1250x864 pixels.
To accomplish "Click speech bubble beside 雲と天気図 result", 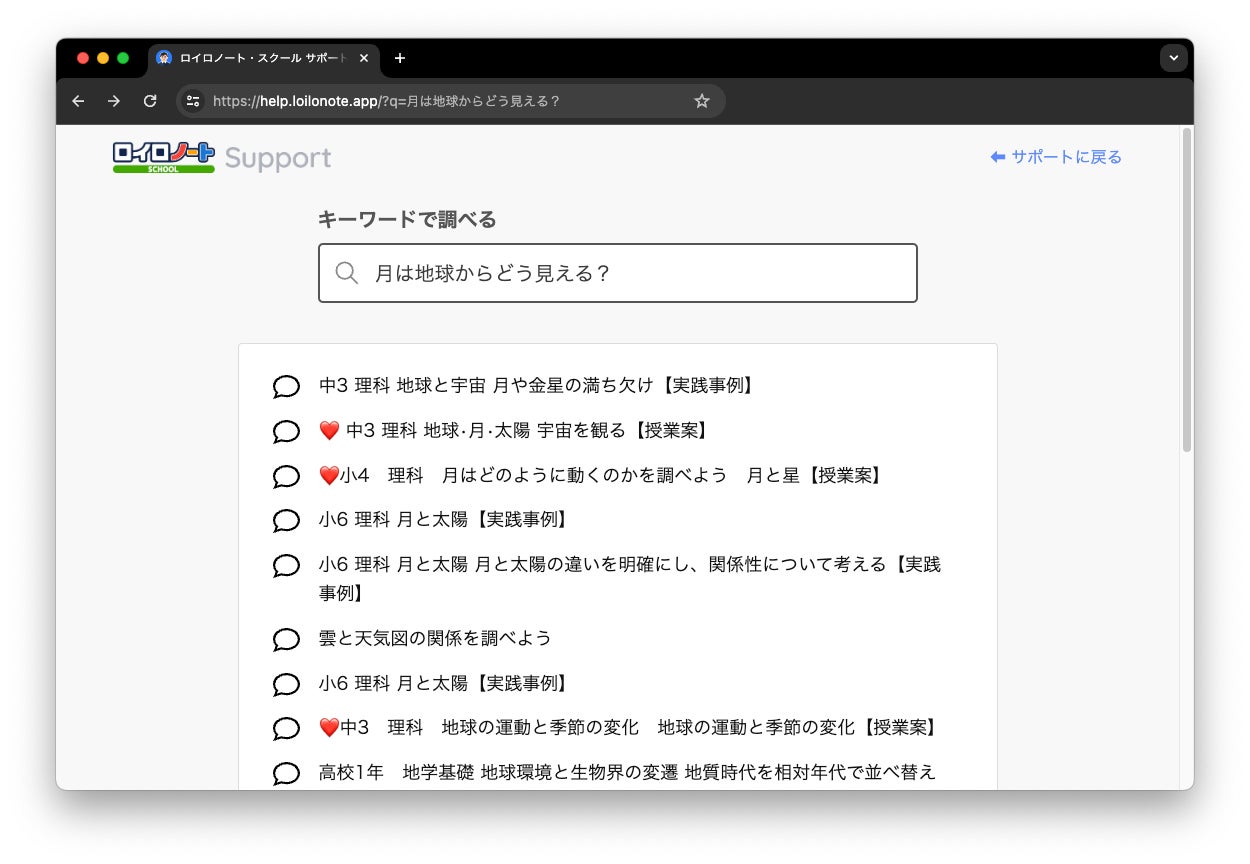I will tap(286, 640).
